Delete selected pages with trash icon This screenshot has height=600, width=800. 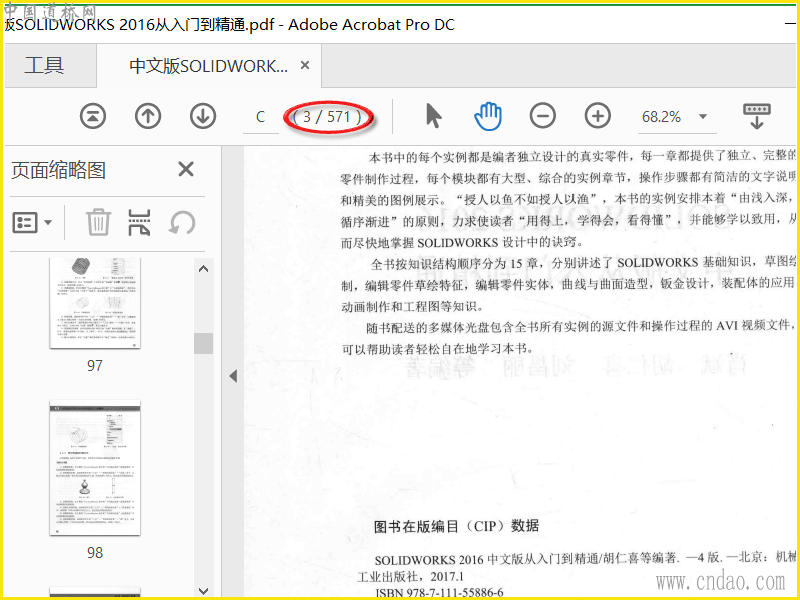(x=98, y=222)
